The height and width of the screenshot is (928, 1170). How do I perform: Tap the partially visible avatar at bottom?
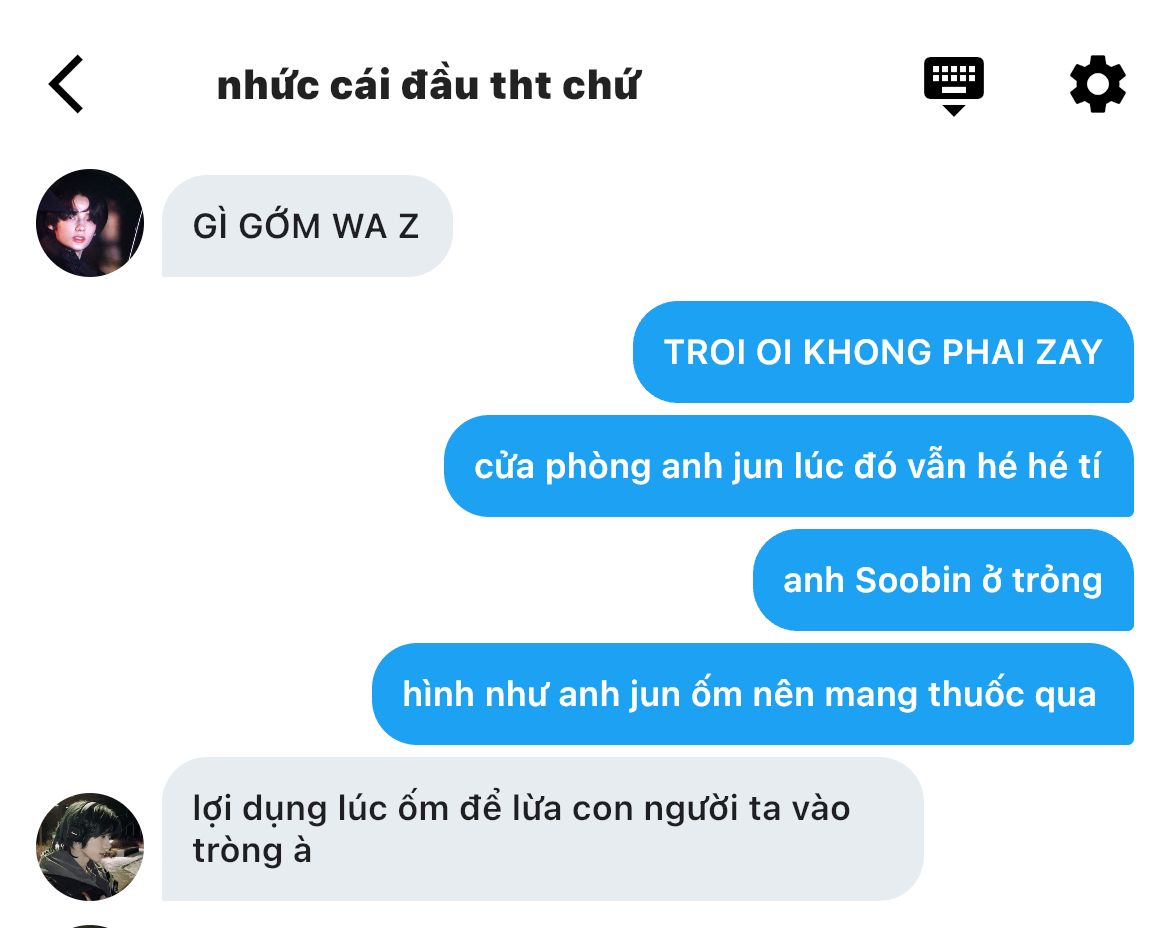[90, 926]
